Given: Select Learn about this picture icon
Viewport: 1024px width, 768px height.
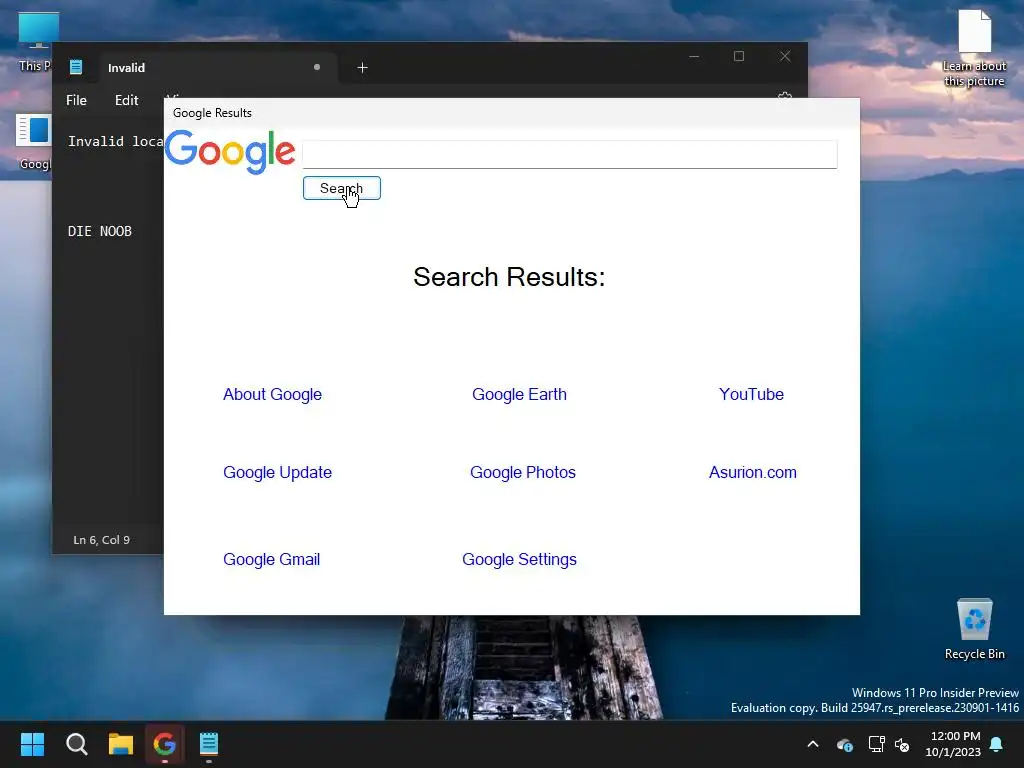Looking at the screenshot, I should pos(974,48).
